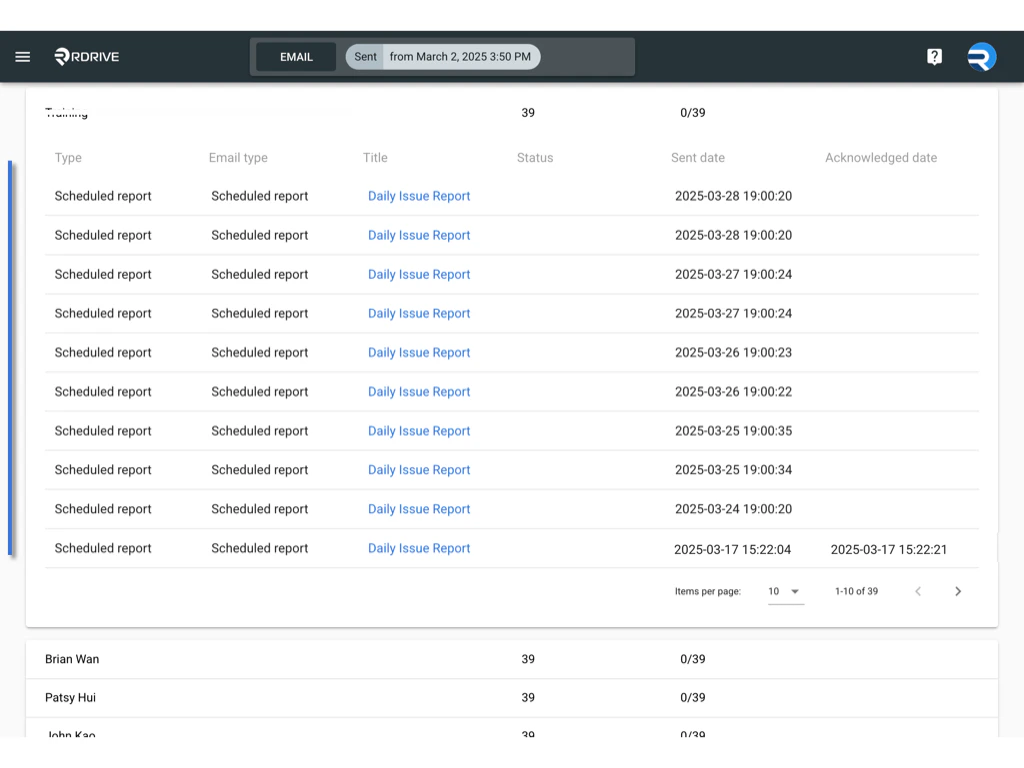The width and height of the screenshot is (1024, 768).
Task: Click the previous page chevron in pagination
Action: point(918,591)
